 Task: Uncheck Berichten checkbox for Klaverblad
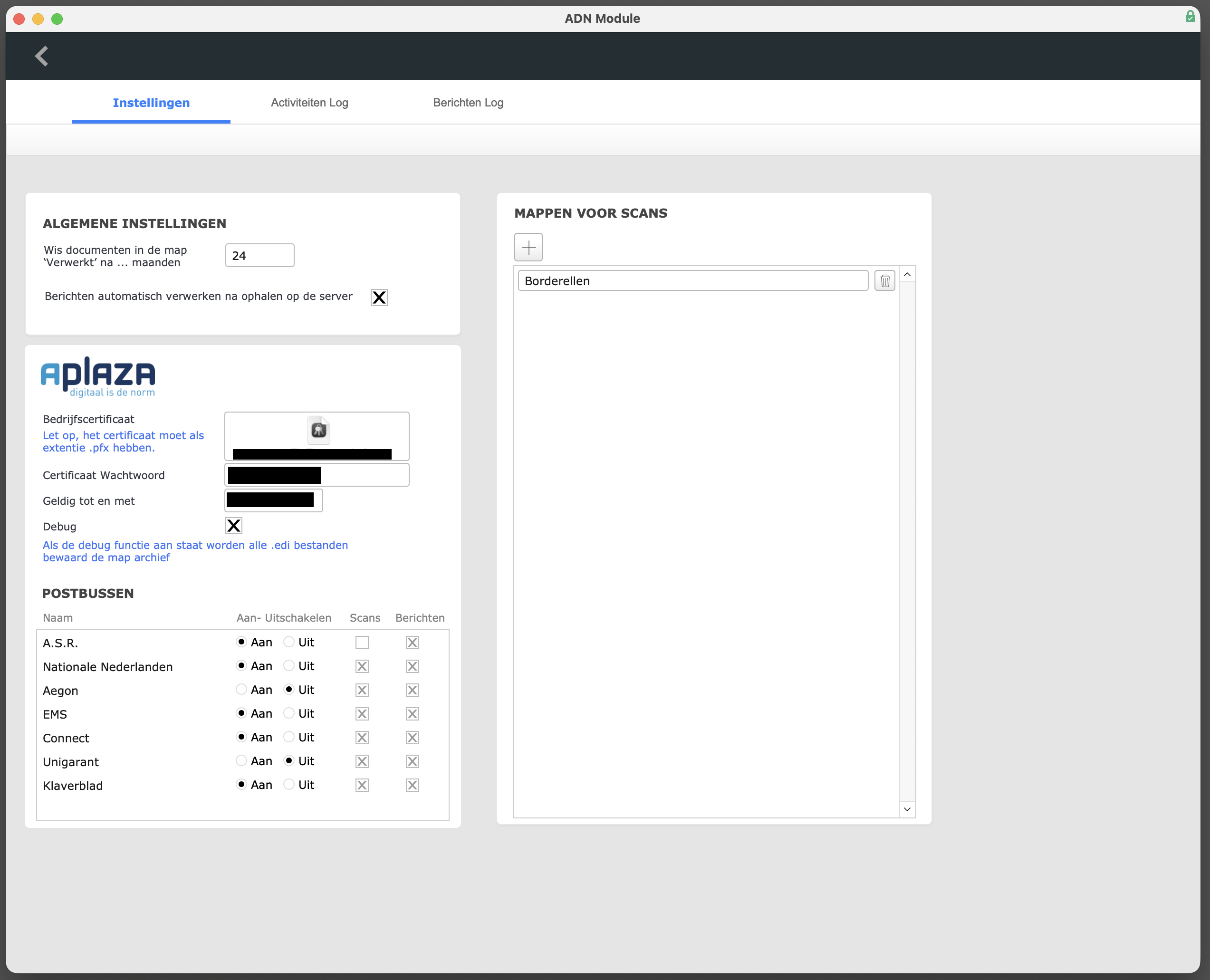(x=413, y=785)
